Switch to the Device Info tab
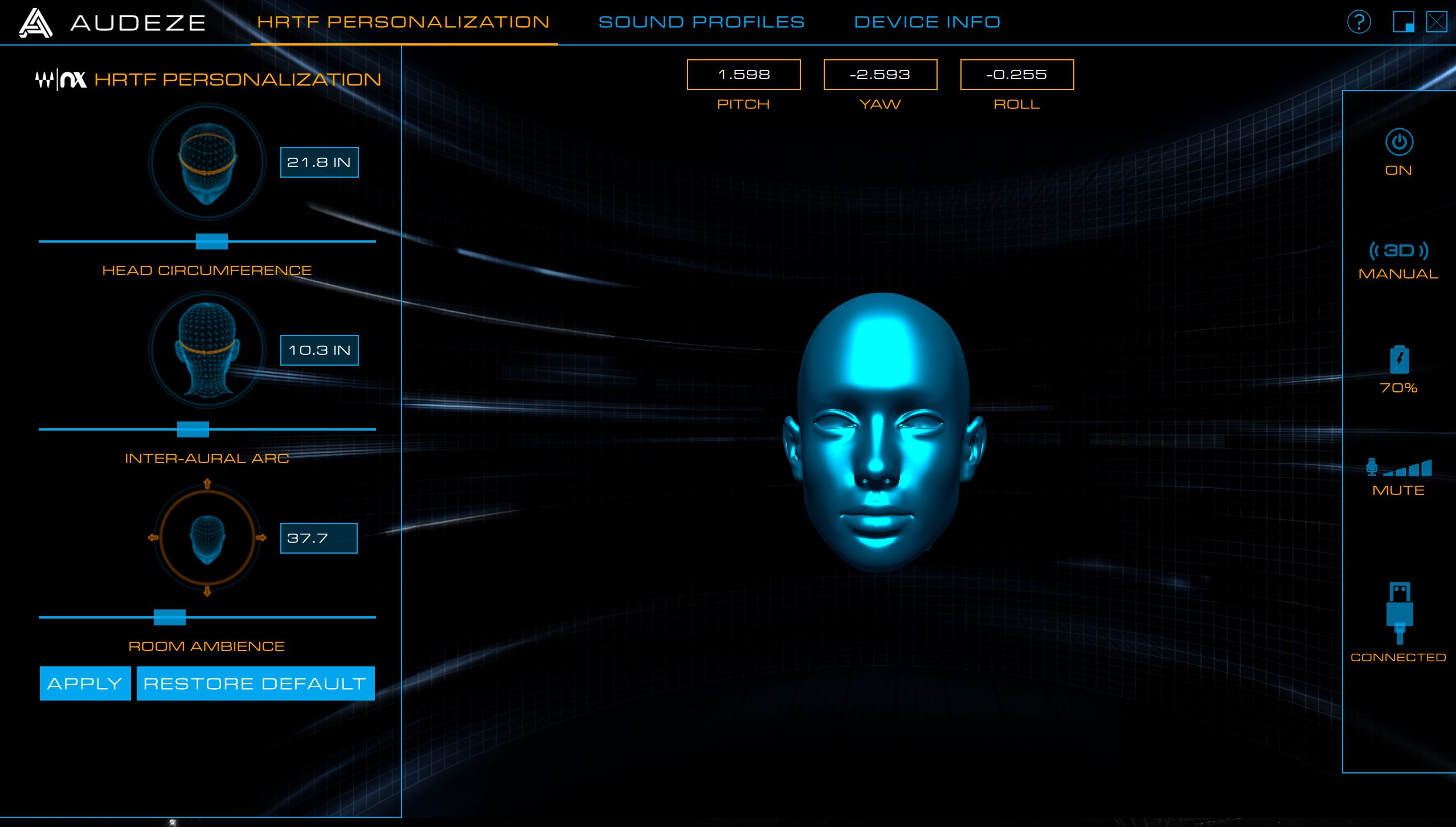 click(x=927, y=22)
